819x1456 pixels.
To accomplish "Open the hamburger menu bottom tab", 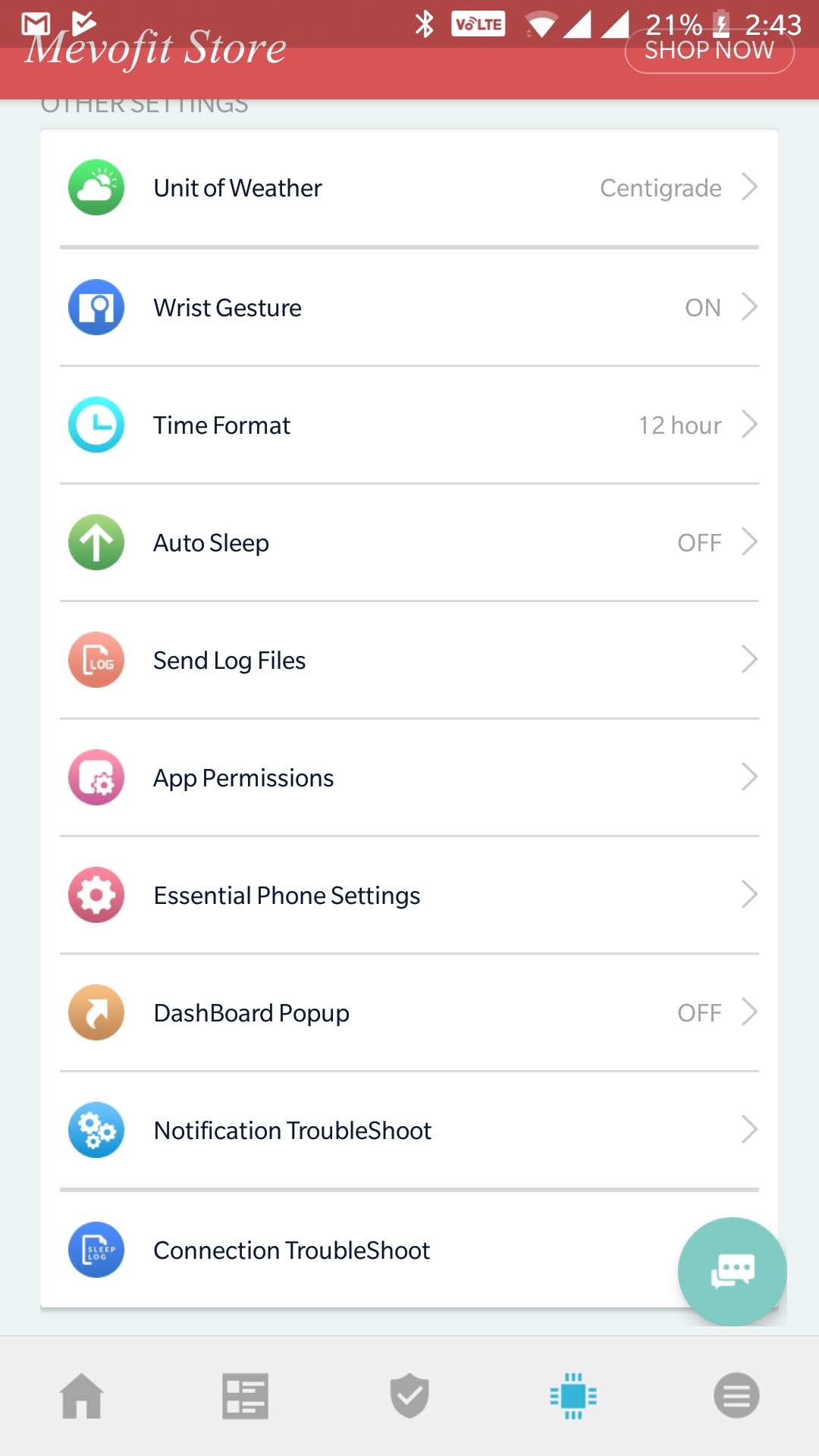I will tap(736, 1395).
